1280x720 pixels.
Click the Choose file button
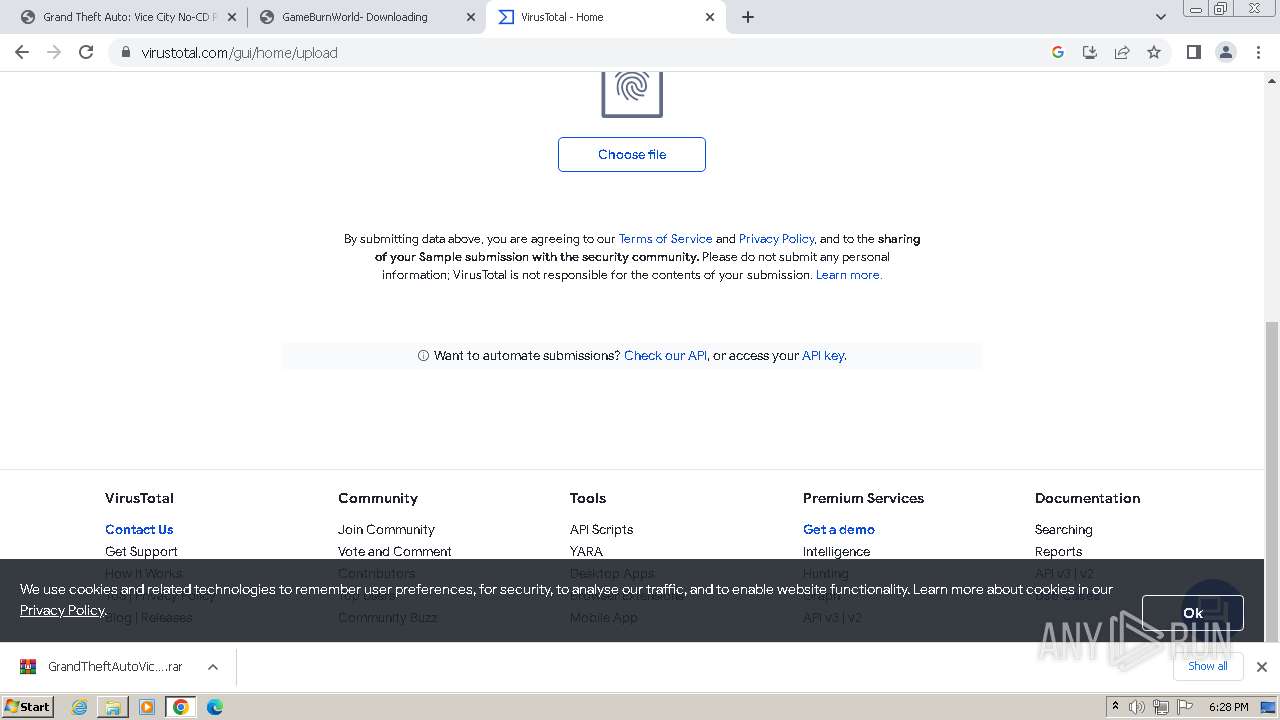click(632, 154)
